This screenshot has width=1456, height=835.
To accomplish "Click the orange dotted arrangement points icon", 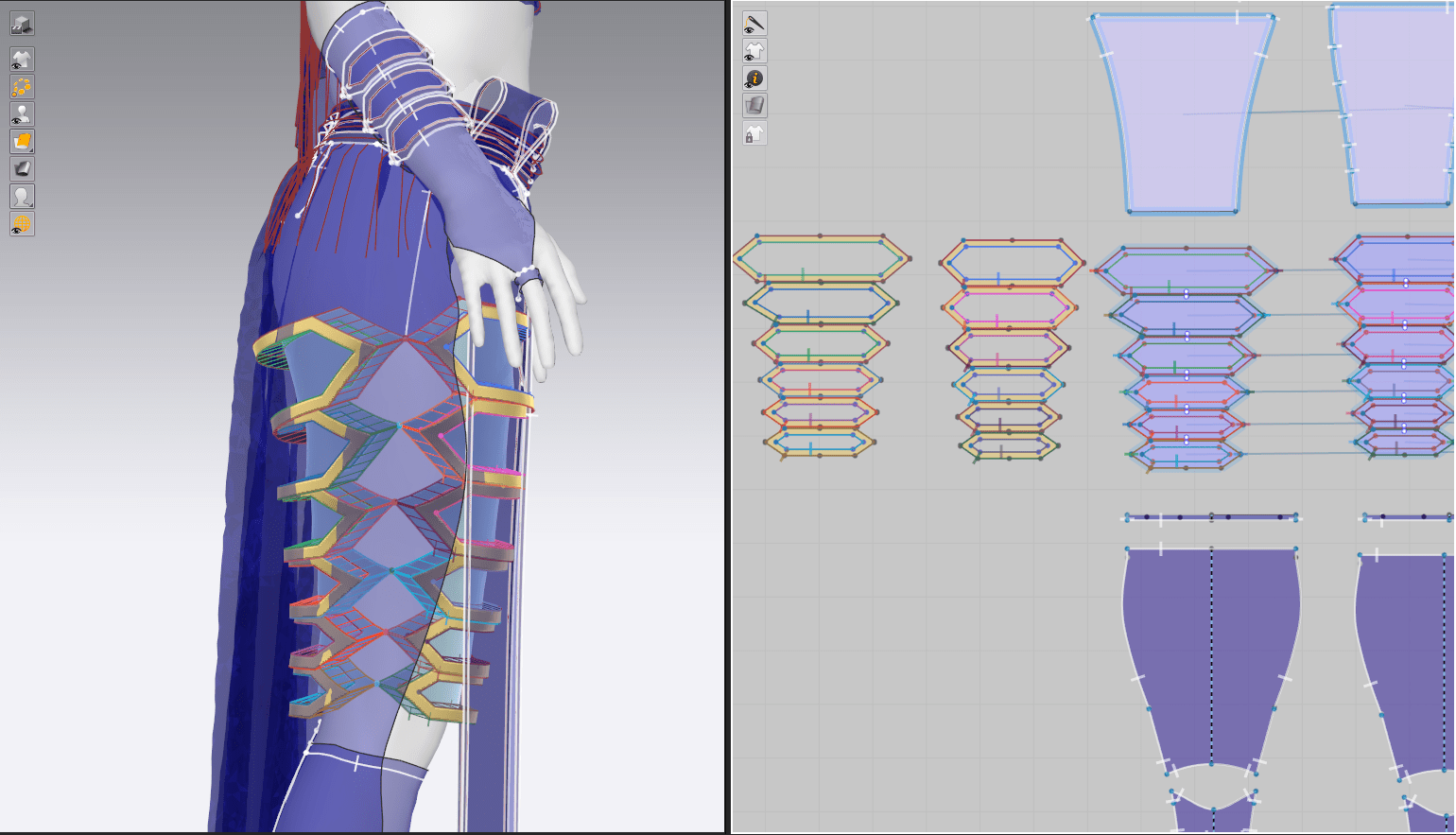I will point(22,87).
